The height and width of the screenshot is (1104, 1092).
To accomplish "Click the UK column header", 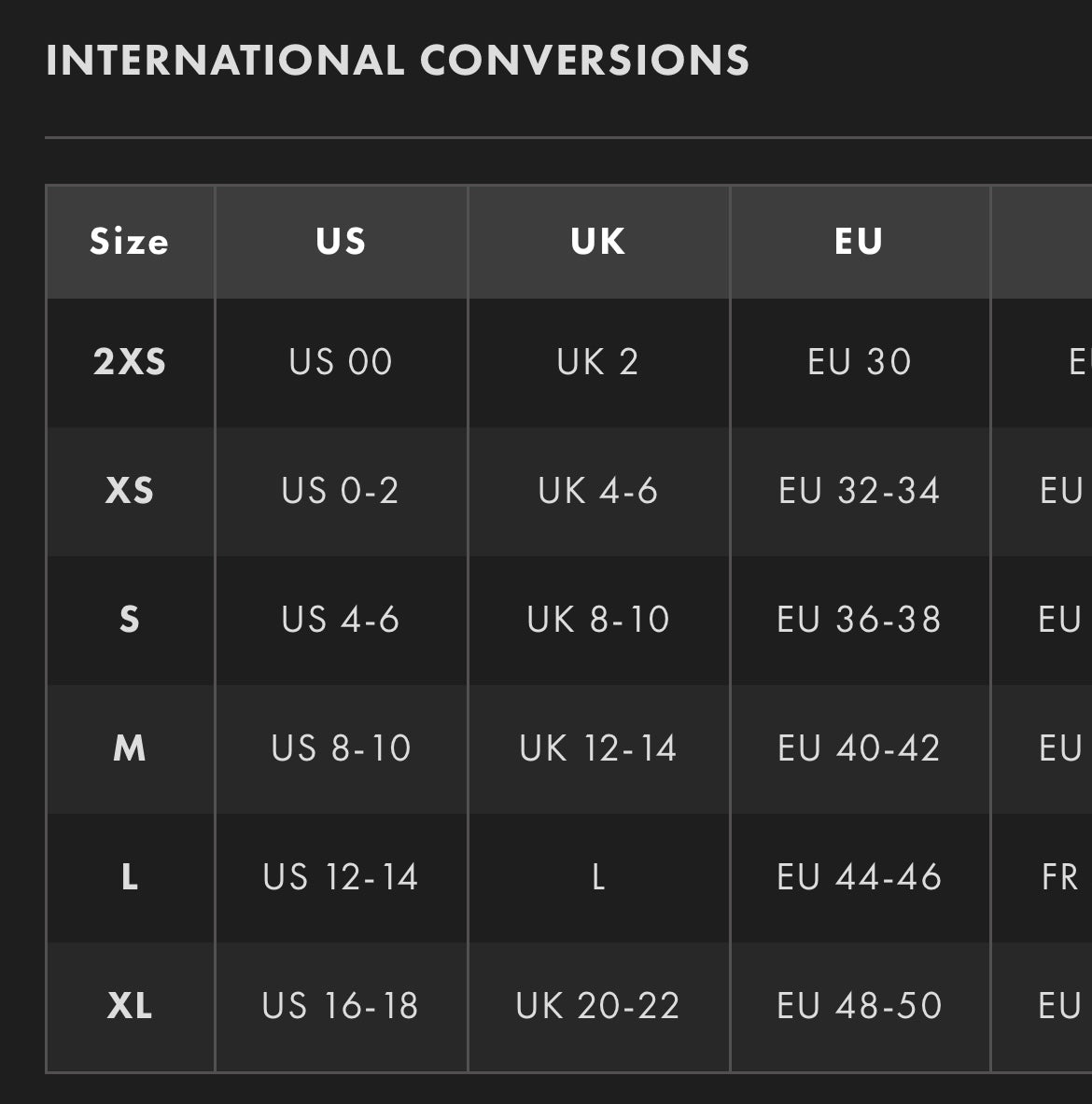I will 598,242.
